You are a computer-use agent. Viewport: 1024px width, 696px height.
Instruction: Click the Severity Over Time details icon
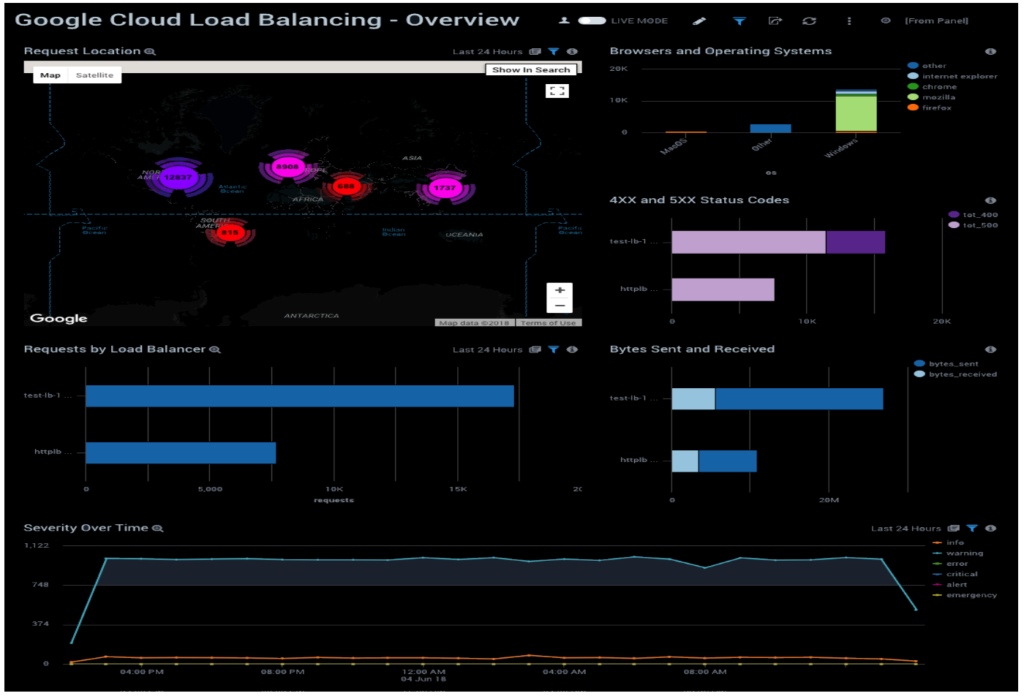click(953, 528)
